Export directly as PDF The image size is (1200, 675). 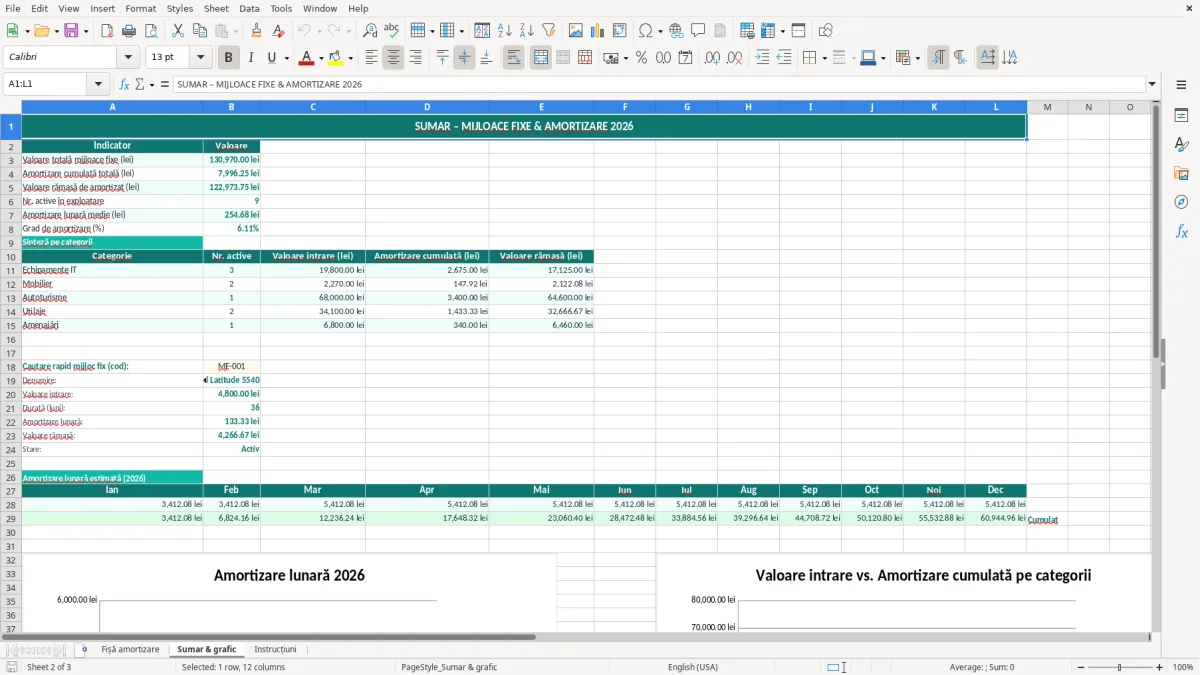coord(107,31)
